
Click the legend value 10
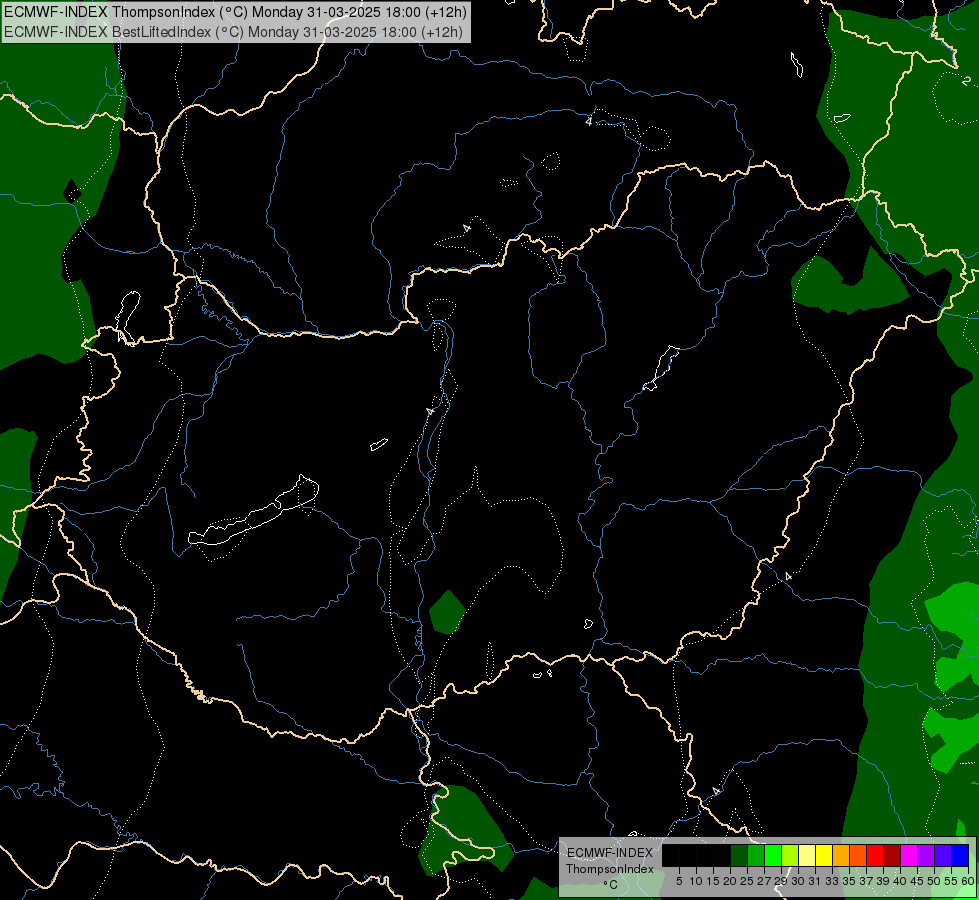[x=696, y=881]
